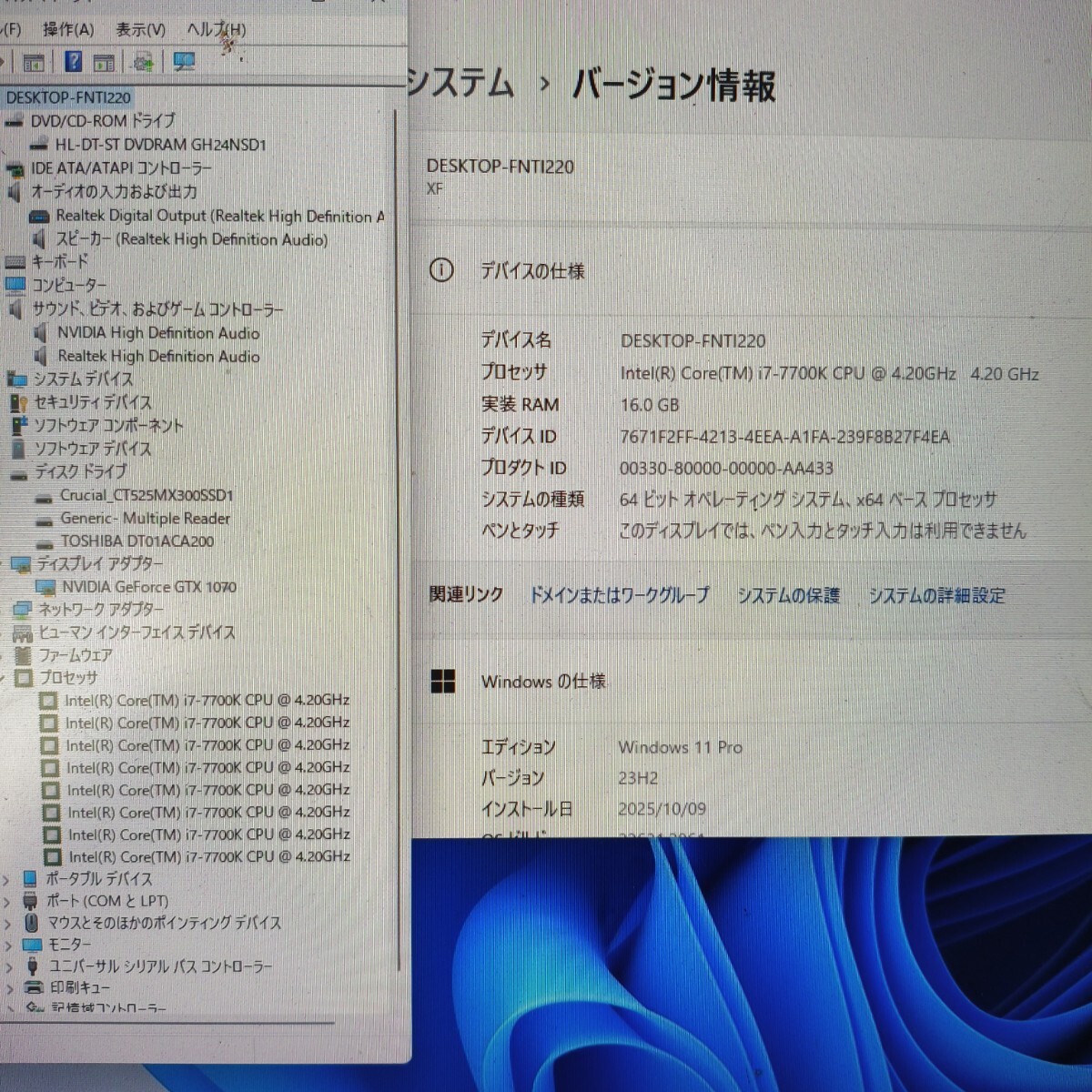This screenshot has height=1092, width=1092.
Task: Click the ヒューマン インターフェイス デバイス icon
Action: (23, 632)
